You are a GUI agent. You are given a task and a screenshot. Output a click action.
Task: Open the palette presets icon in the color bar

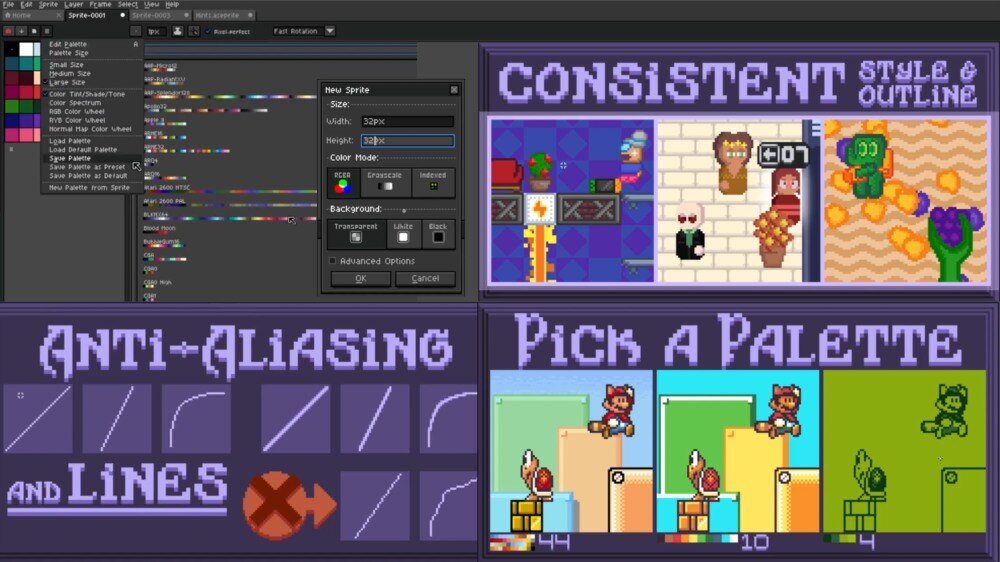34,31
